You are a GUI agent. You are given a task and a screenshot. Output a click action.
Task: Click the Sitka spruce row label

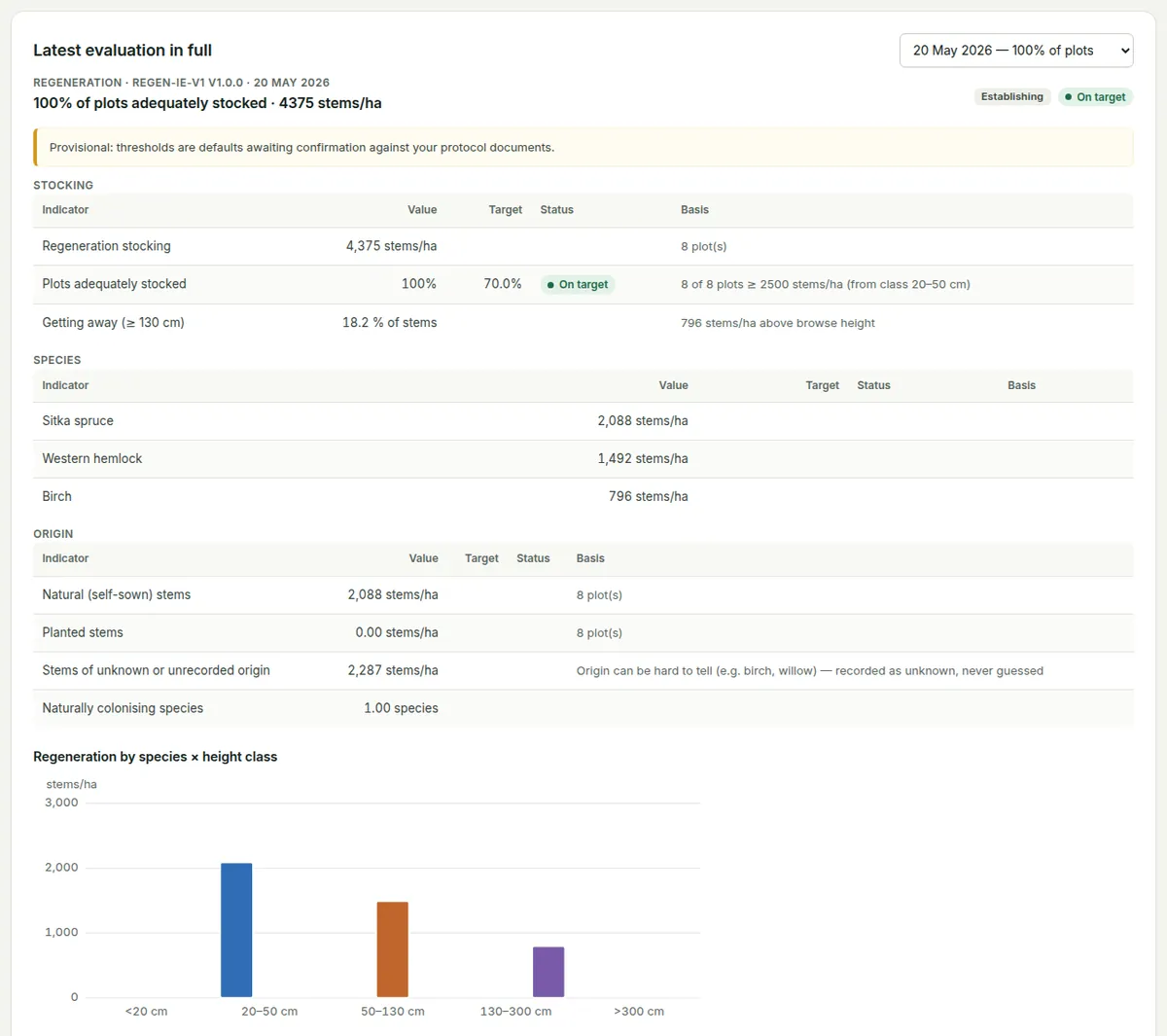78,421
